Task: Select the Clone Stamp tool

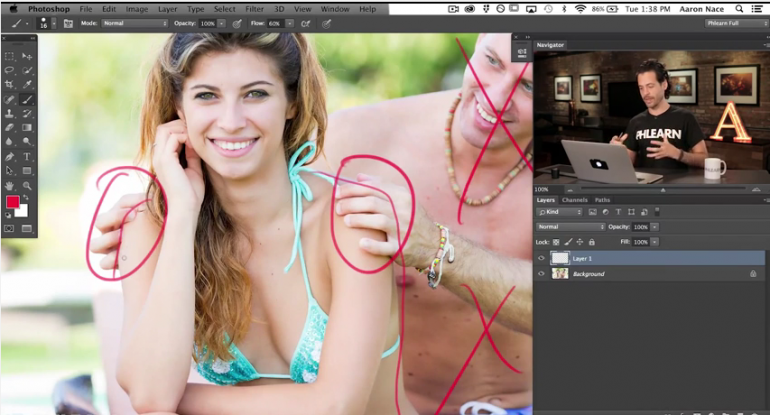Action: click(x=10, y=114)
